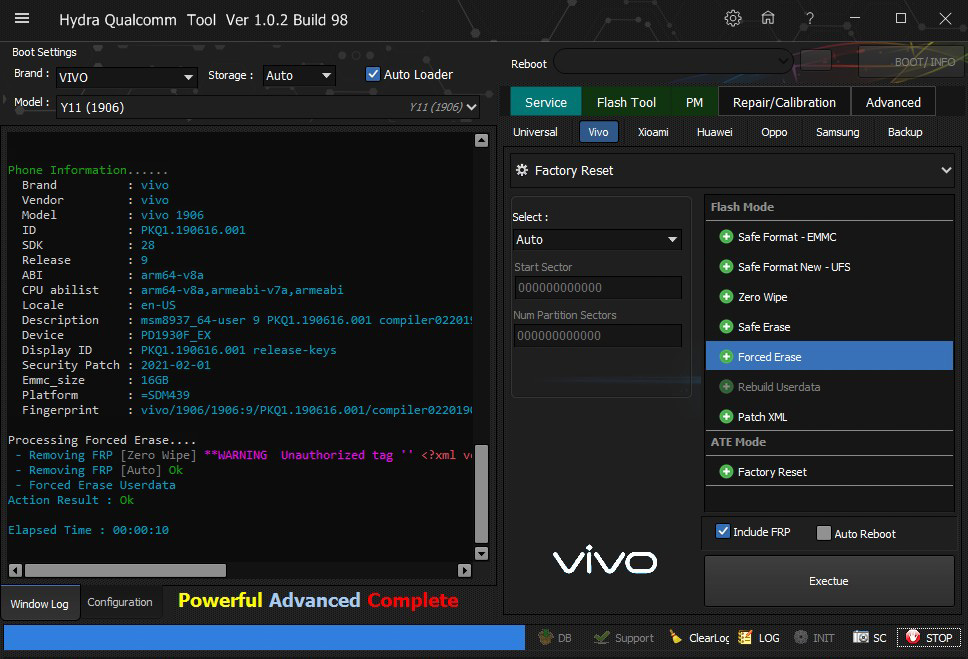Switch to the Xiaomi brand tab

[x=653, y=132]
